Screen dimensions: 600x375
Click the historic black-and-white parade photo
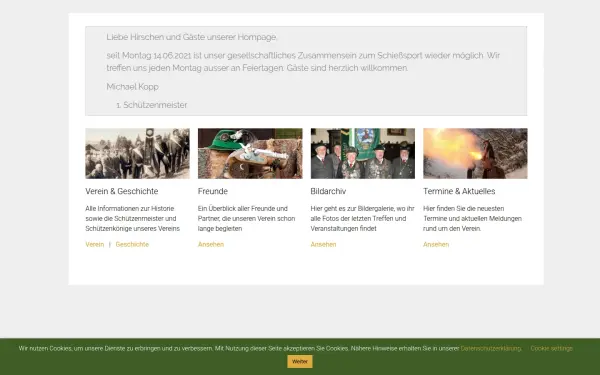coord(137,153)
